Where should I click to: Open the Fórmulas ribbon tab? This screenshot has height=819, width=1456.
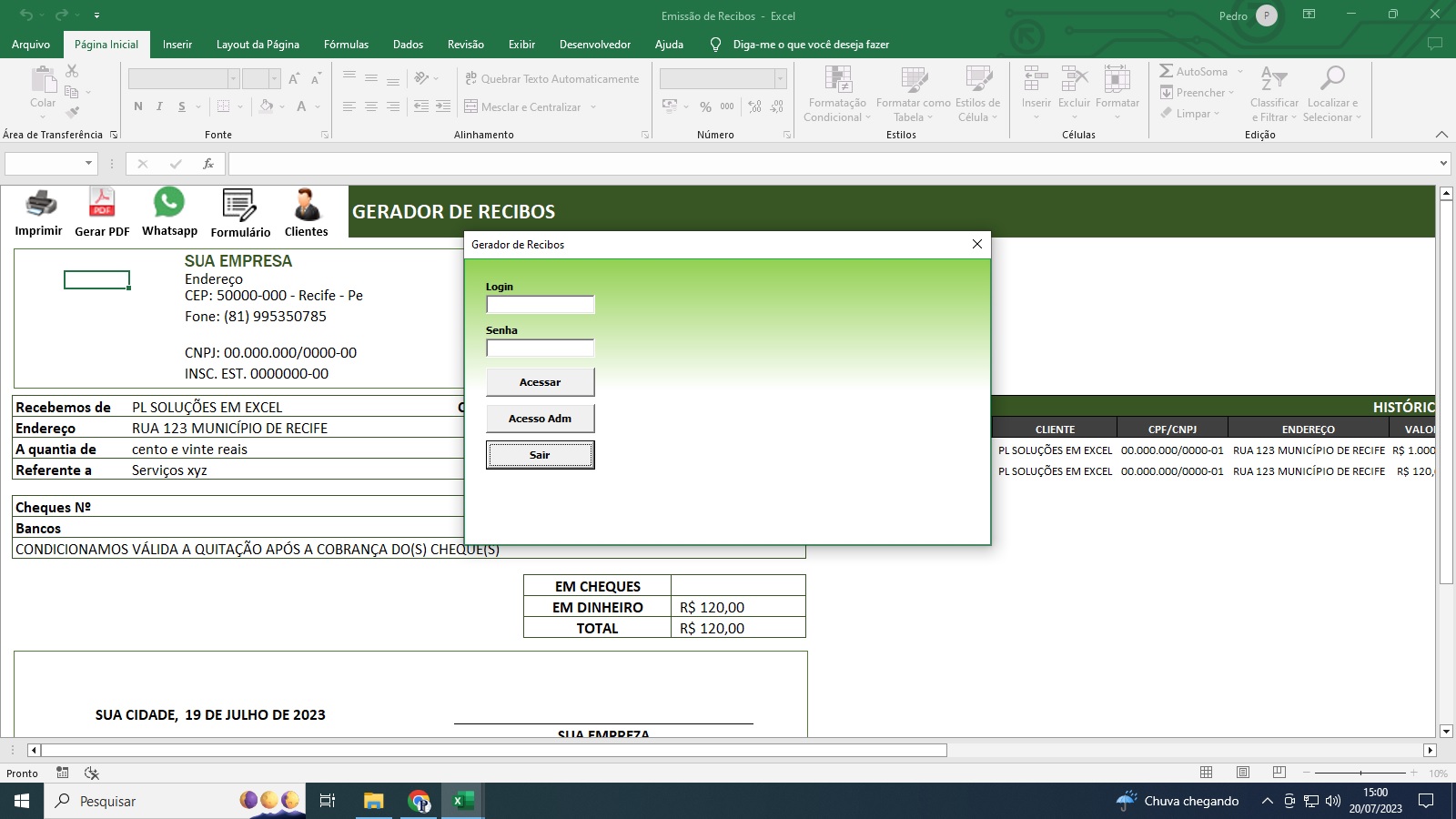coord(346,44)
